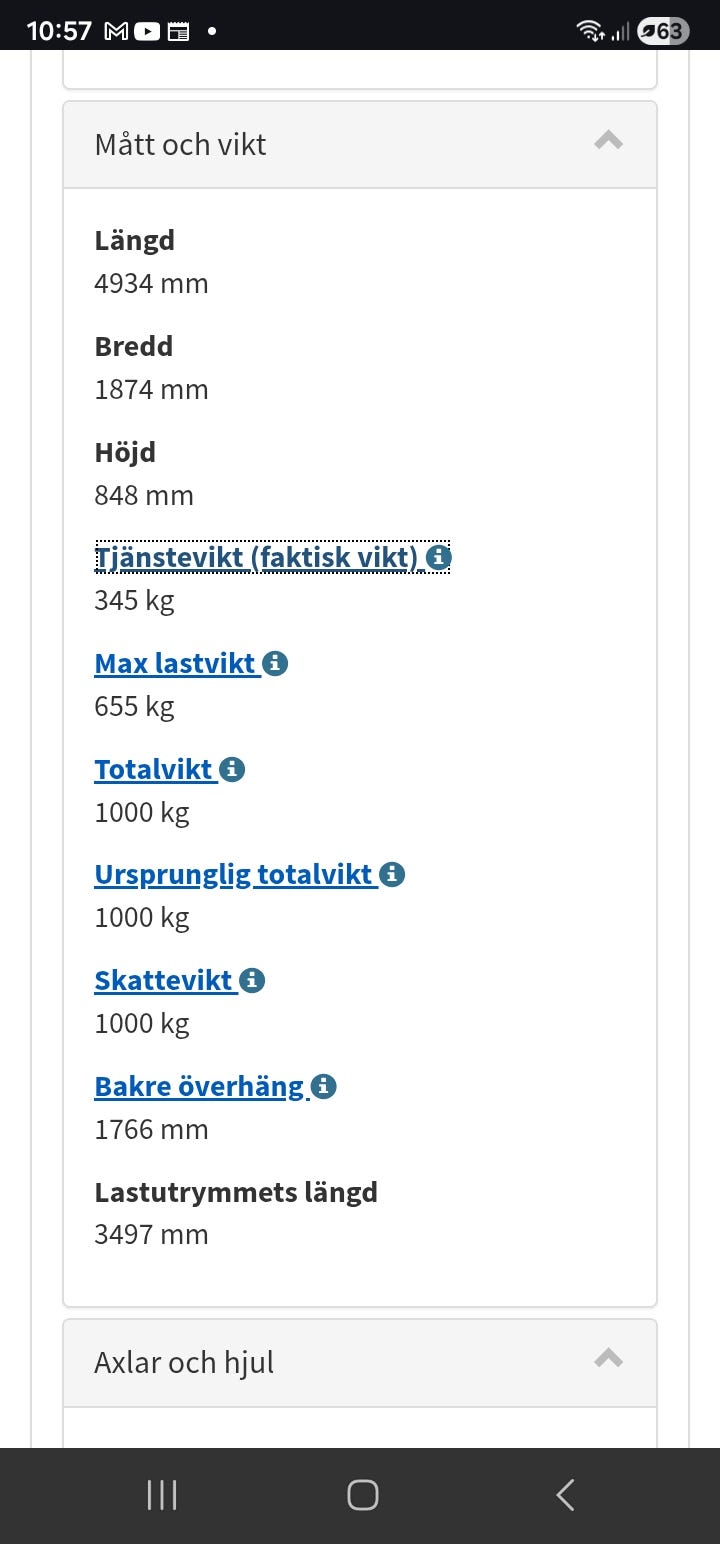Tap the Bakre överhäng link
Image resolution: width=720 pixels, height=1544 pixels.
tap(199, 1087)
